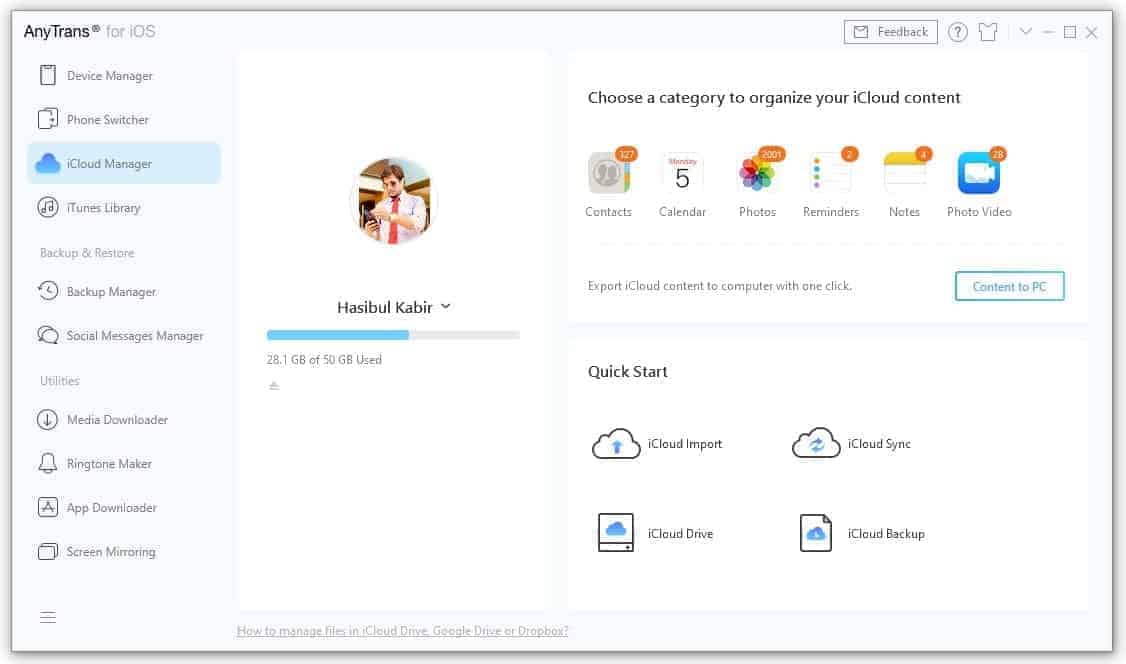The image size is (1126, 664).
Task: Open the hamburger menu at bottom left
Action: pos(47,617)
